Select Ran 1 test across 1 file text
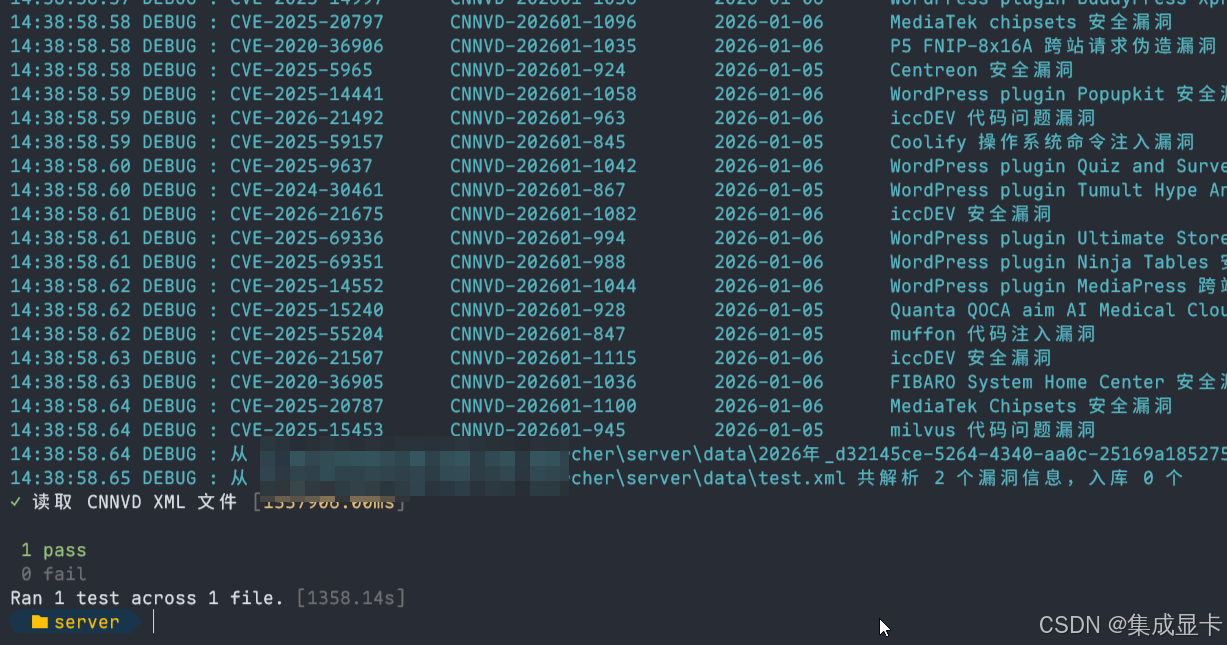This screenshot has height=645, width=1227. pos(147,598)
